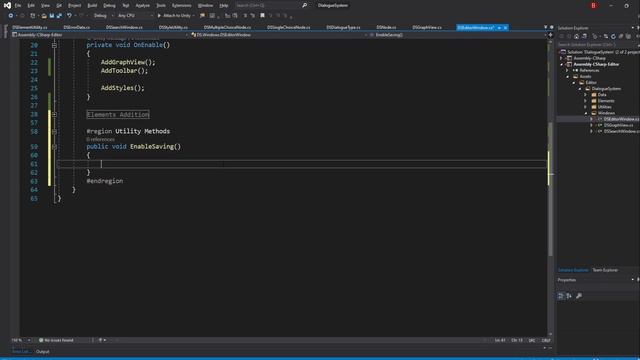The image size is (640, 360).
Task: Switch to the DSElementUtility.cs tab
Action: [x=30, y=28]
